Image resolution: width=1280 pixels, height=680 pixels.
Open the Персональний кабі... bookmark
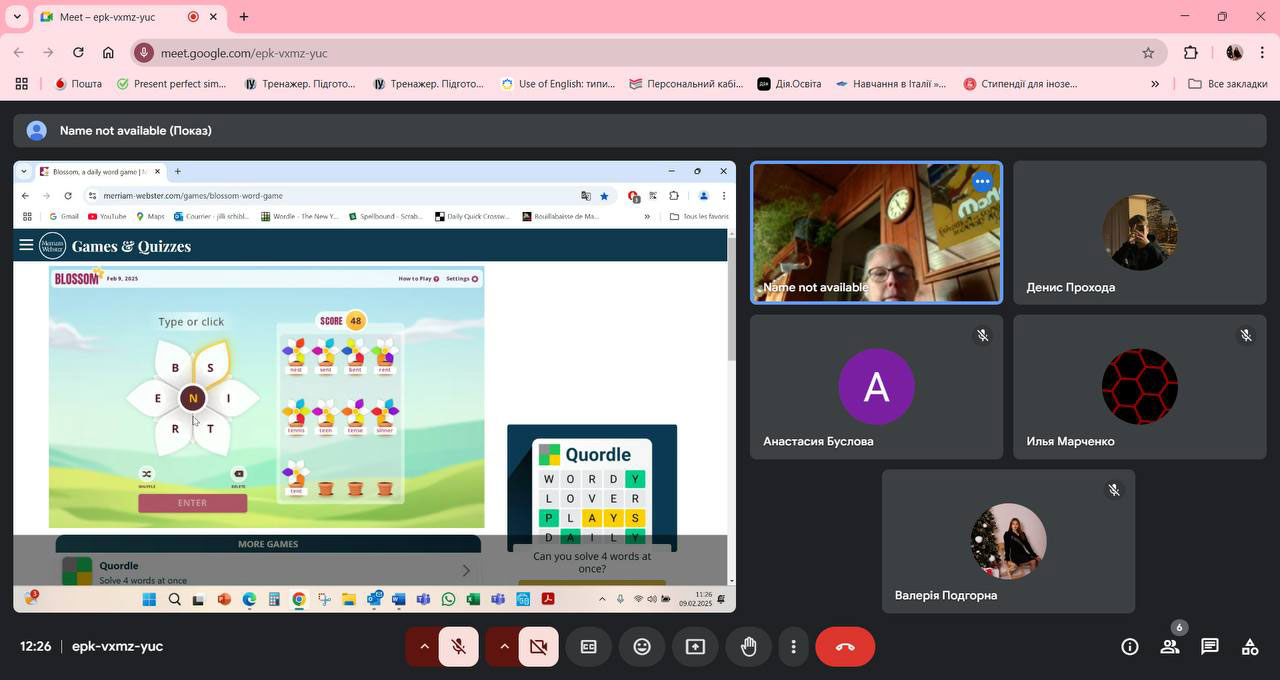[686, 84]
